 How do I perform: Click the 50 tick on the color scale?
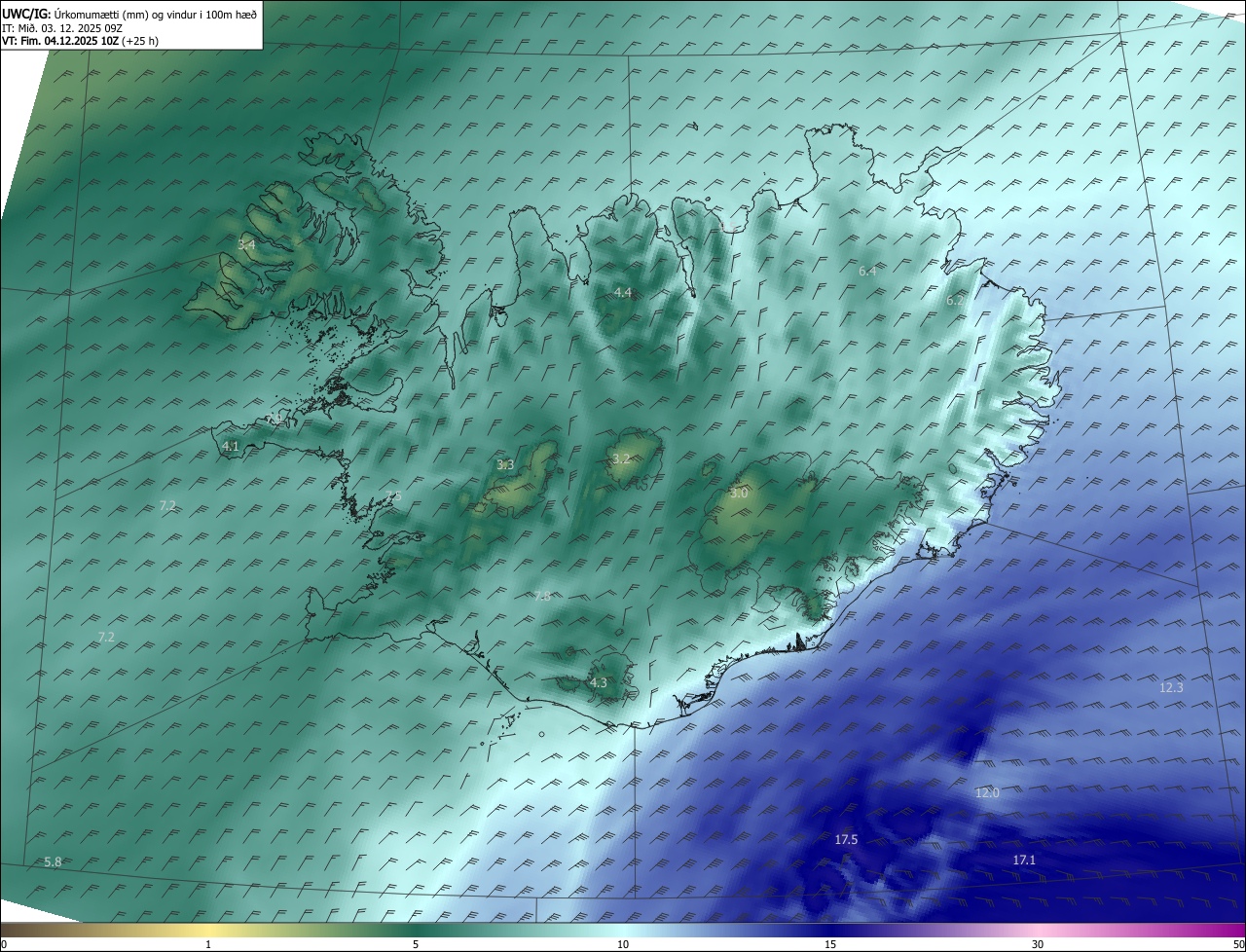[1238, 944]
